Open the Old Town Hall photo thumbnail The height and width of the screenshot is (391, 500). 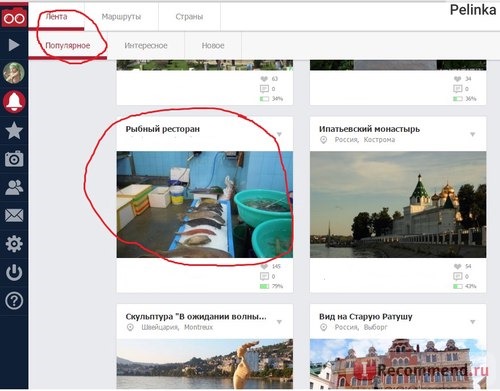[398, 364]
